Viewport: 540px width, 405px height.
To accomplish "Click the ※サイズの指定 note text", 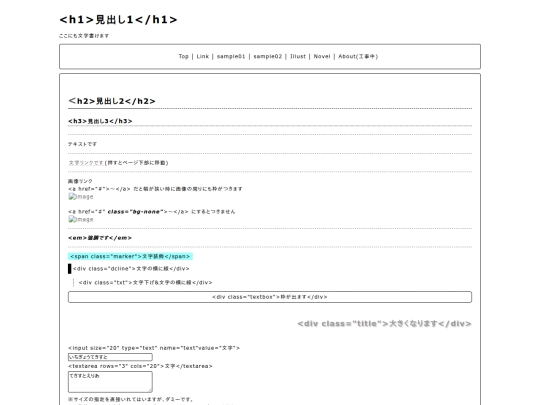I will 131,399.
